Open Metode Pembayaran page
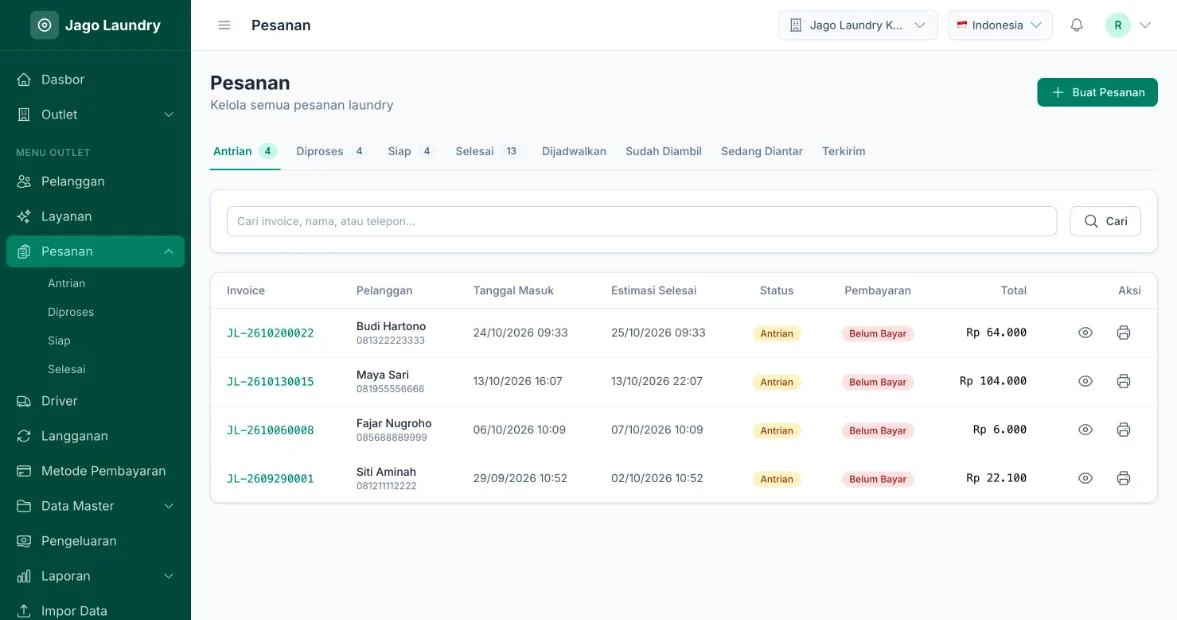Screen dimensions: 1177x620 click(95, 471)
